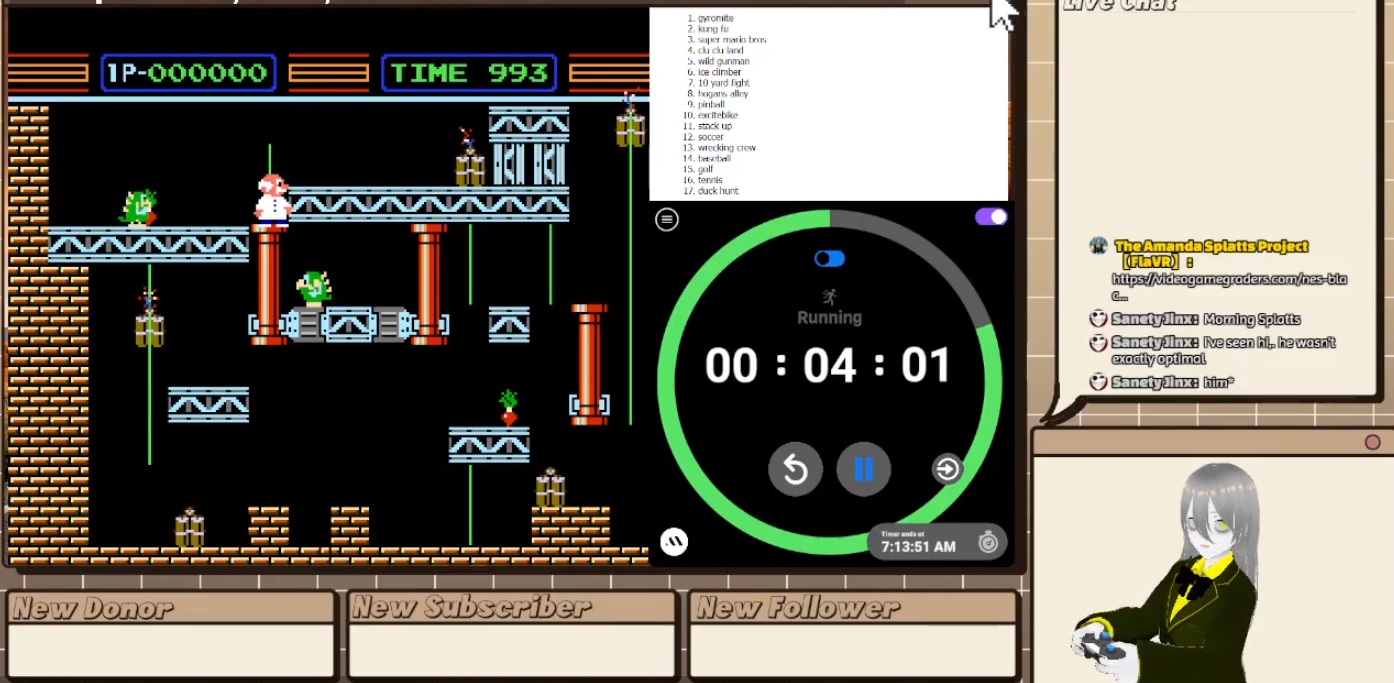Open the timer hamburger menu
Image resolution: width=1394 pixels, height=683 pixels.
[667, 219]
